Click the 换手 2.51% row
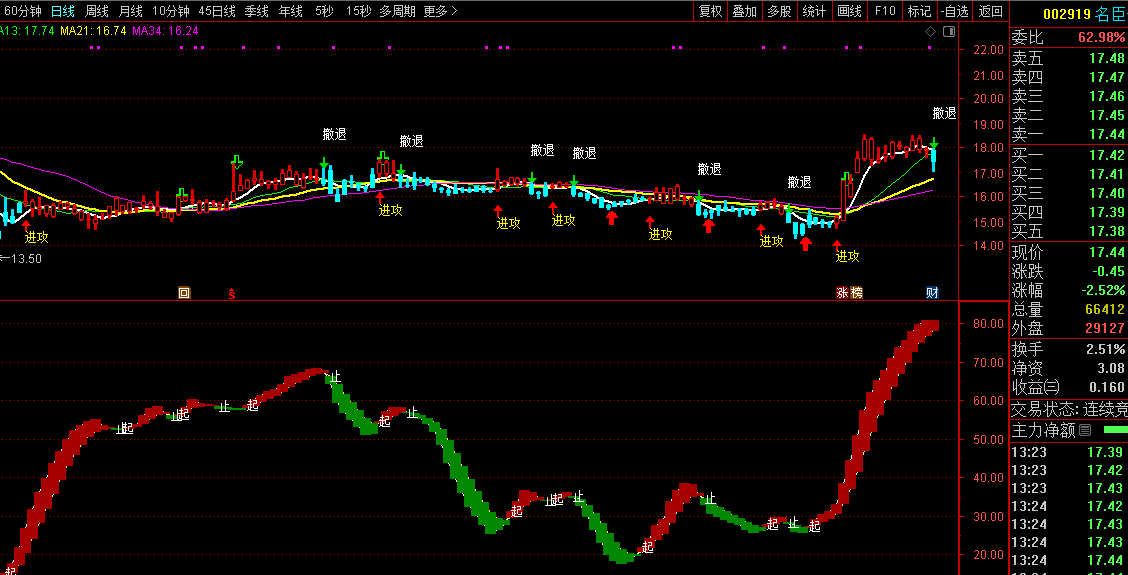The height and width of the screenshot is (575, 1128). click(x=1069, y=349)
